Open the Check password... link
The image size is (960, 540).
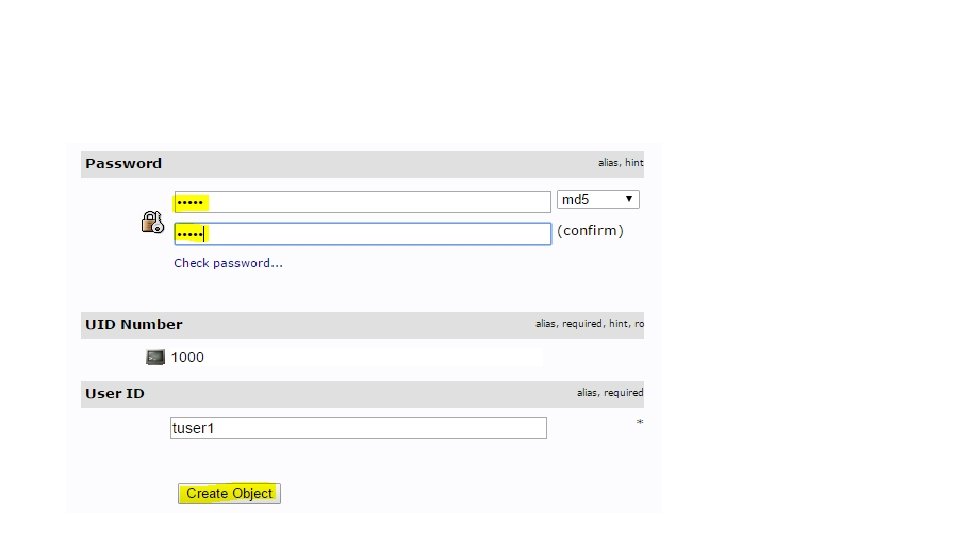pos(228,263)
